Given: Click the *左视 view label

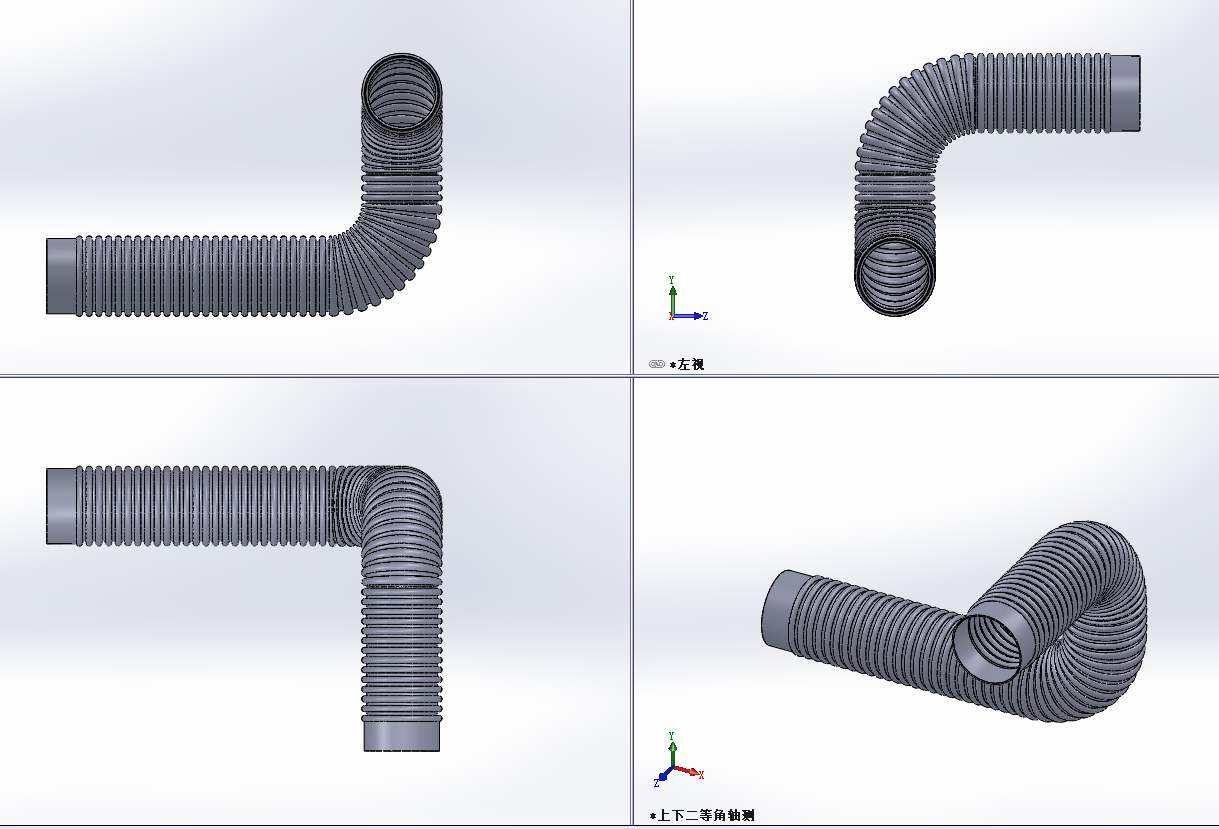Looking at the screenshot, I should point(687,364).
